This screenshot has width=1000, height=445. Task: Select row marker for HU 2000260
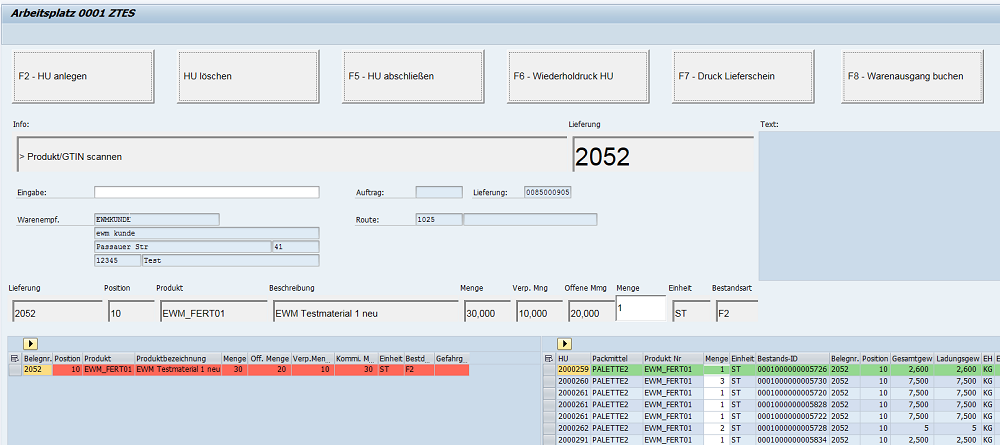click(x=549, y=381)
